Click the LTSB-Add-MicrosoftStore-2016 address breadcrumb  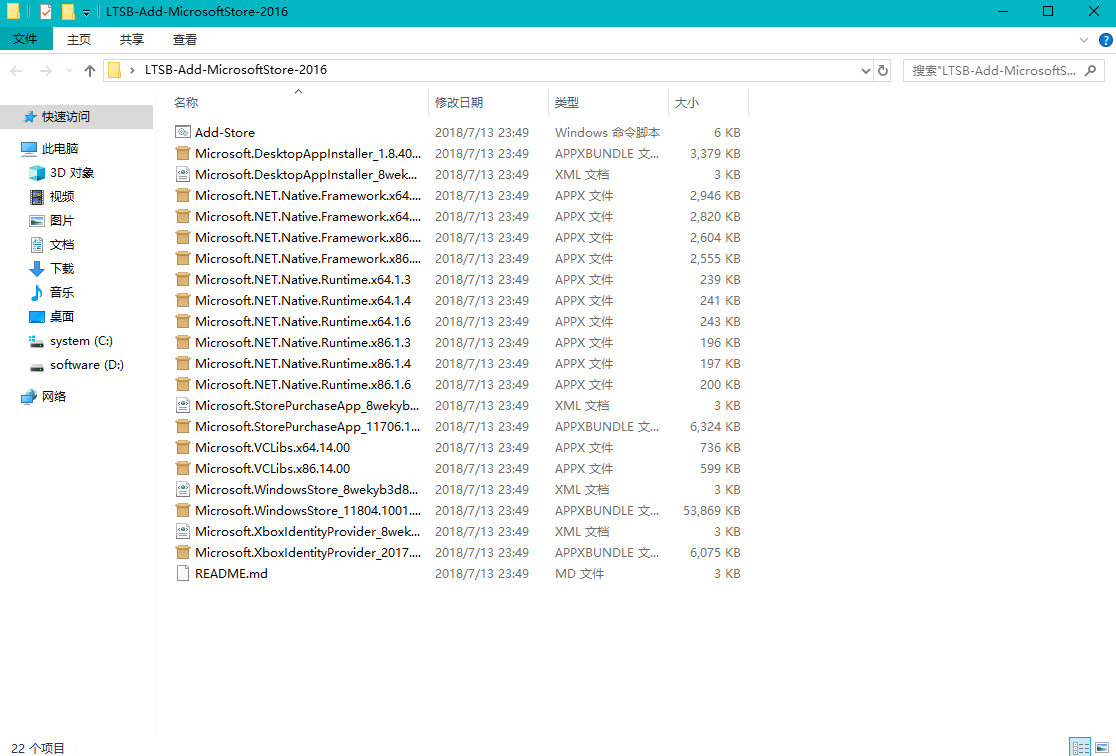tap(236, 70)
